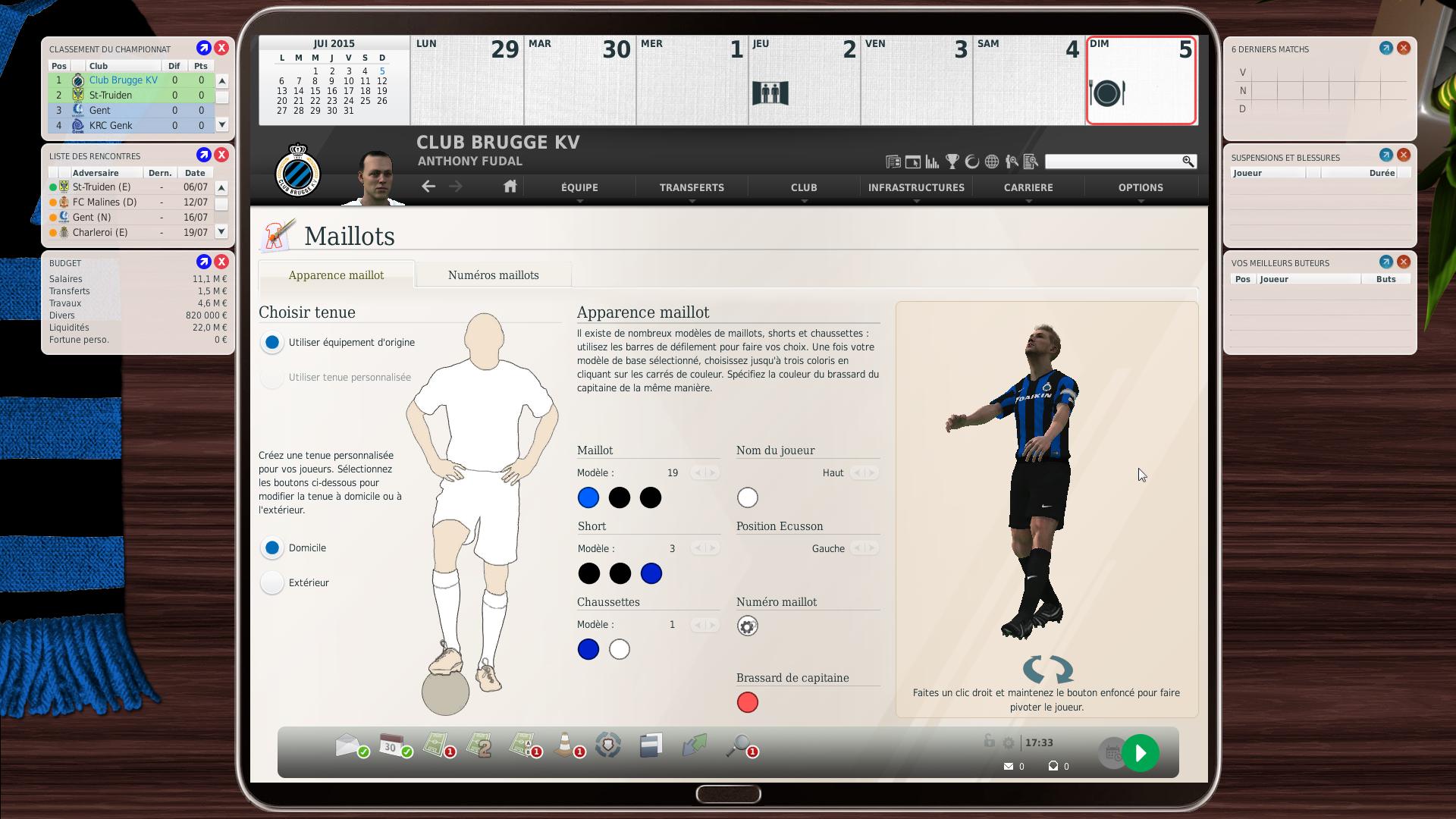1456x819 pixels.
Task: Open the ÉQUIPE dropdown menu
Action: coord(579,188)
